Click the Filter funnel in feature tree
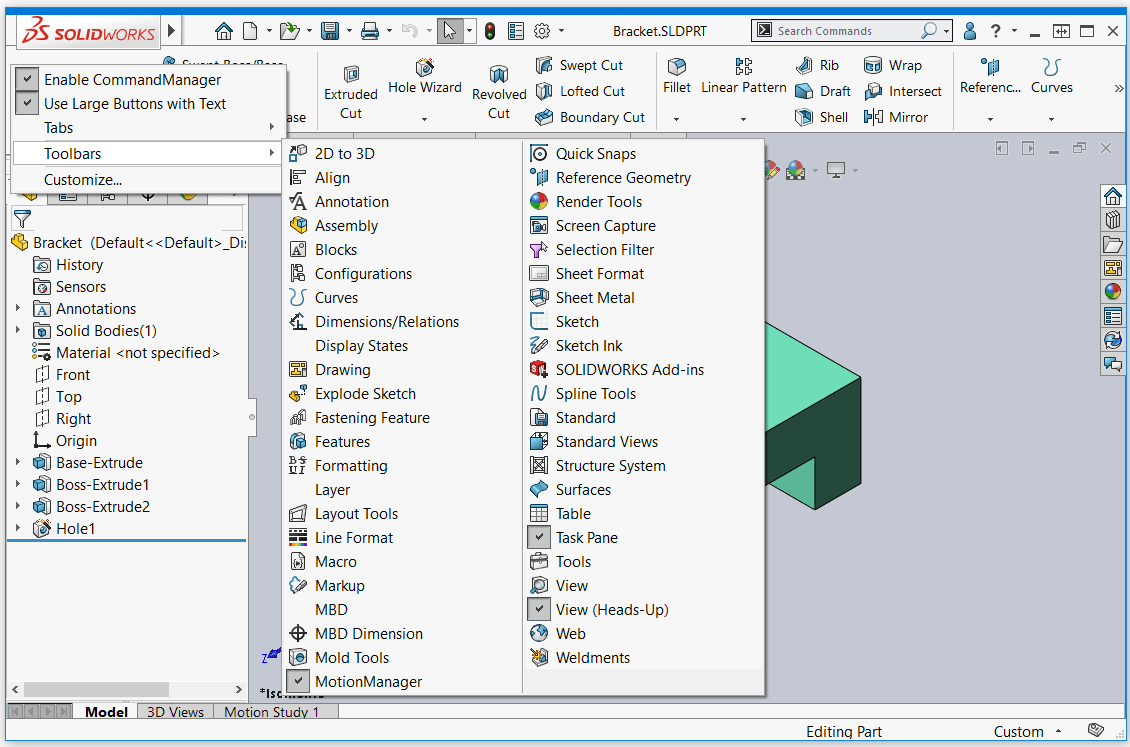The width and height of the screenshot is (1130, 747). pyautogui.click(x=22, y=218)
